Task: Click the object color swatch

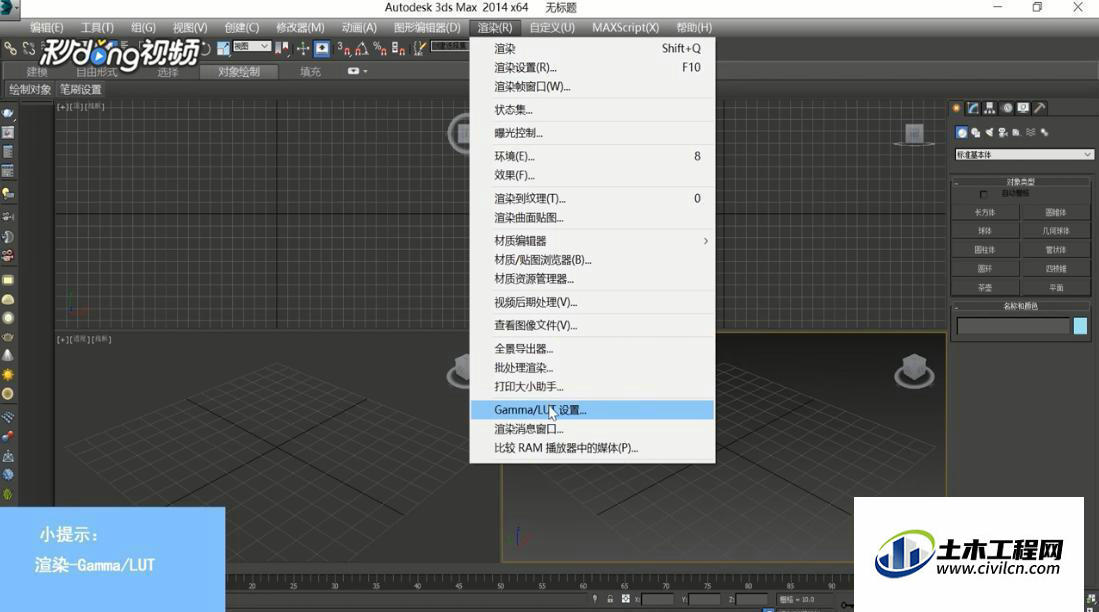Action: click(x=1080, y=325)
